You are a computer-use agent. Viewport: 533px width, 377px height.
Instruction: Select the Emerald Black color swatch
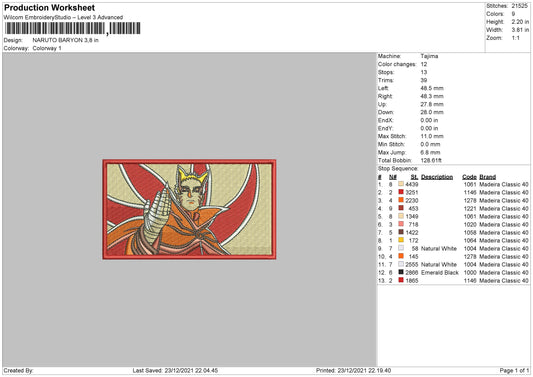(401, 272)
